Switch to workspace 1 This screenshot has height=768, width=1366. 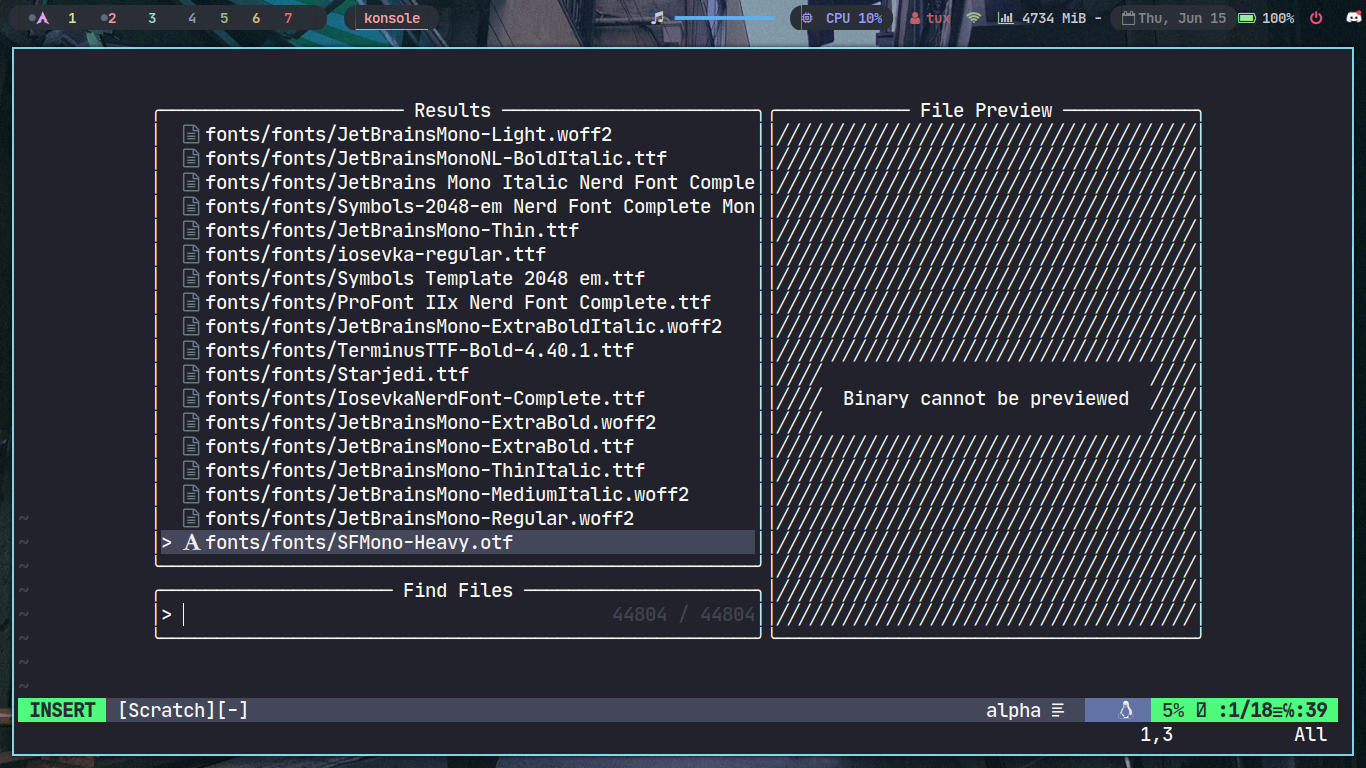tap(72, 18)
